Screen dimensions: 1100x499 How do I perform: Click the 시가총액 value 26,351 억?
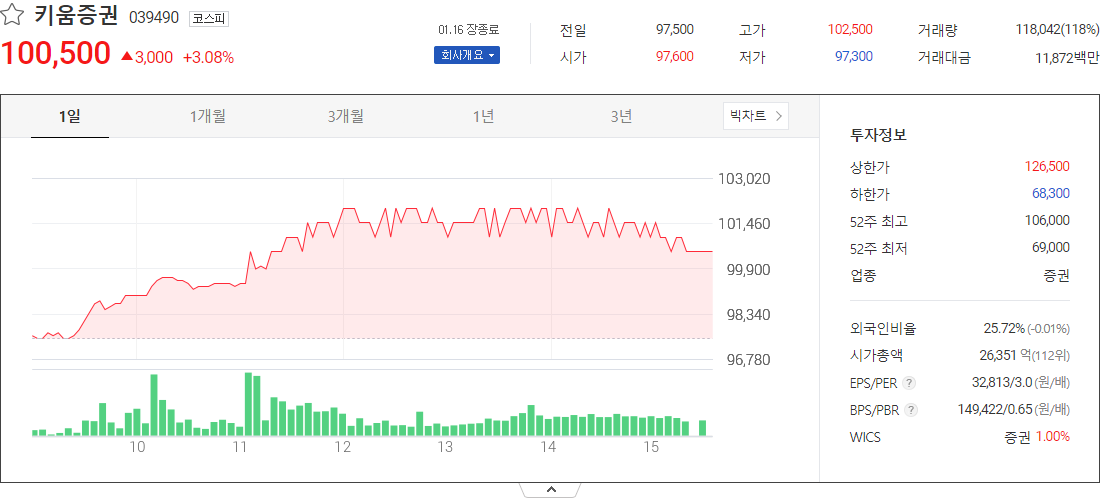pyautogui.click(x=1005, y=355)
